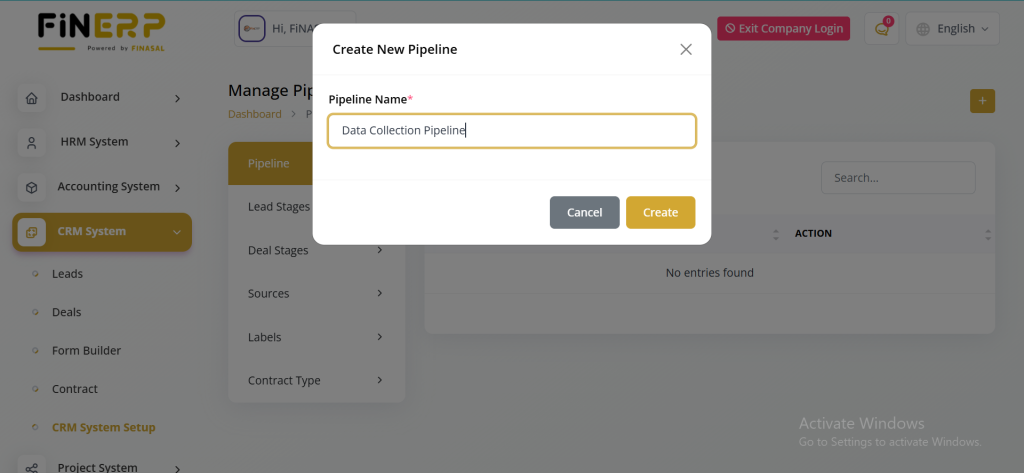Screen dimensions: 1024x473
Task: Open the notification messages icon
Action: (x=881, y=29)
